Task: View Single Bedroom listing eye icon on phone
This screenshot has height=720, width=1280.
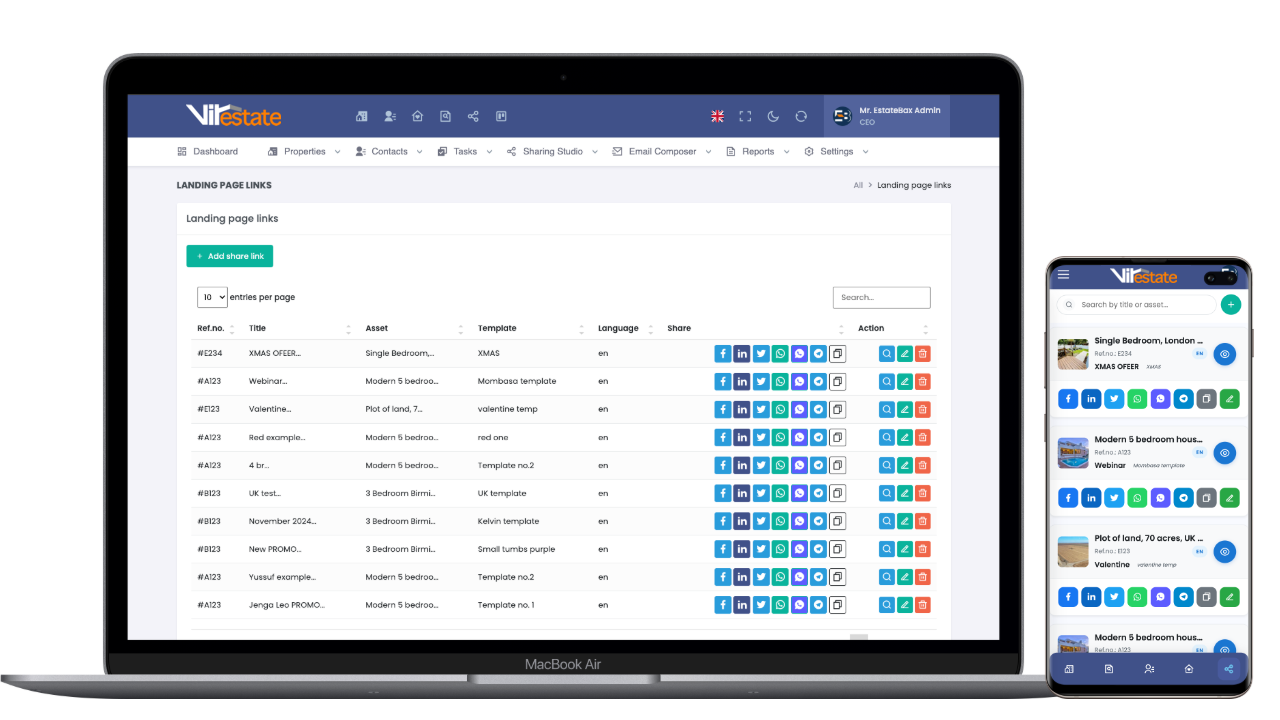Action: tap(1224, 354)
